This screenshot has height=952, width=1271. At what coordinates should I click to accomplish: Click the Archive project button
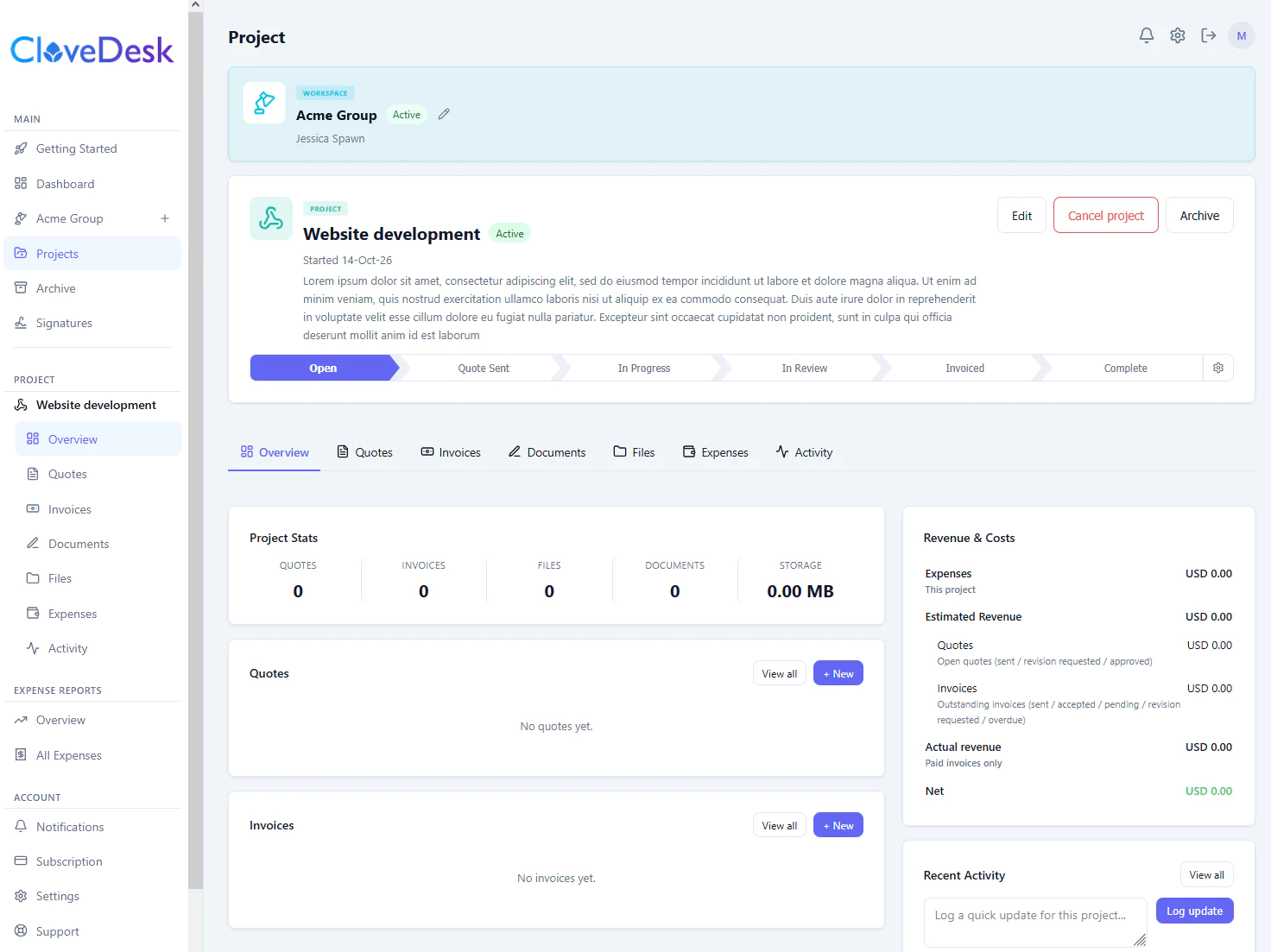[x=1199, y=216]
